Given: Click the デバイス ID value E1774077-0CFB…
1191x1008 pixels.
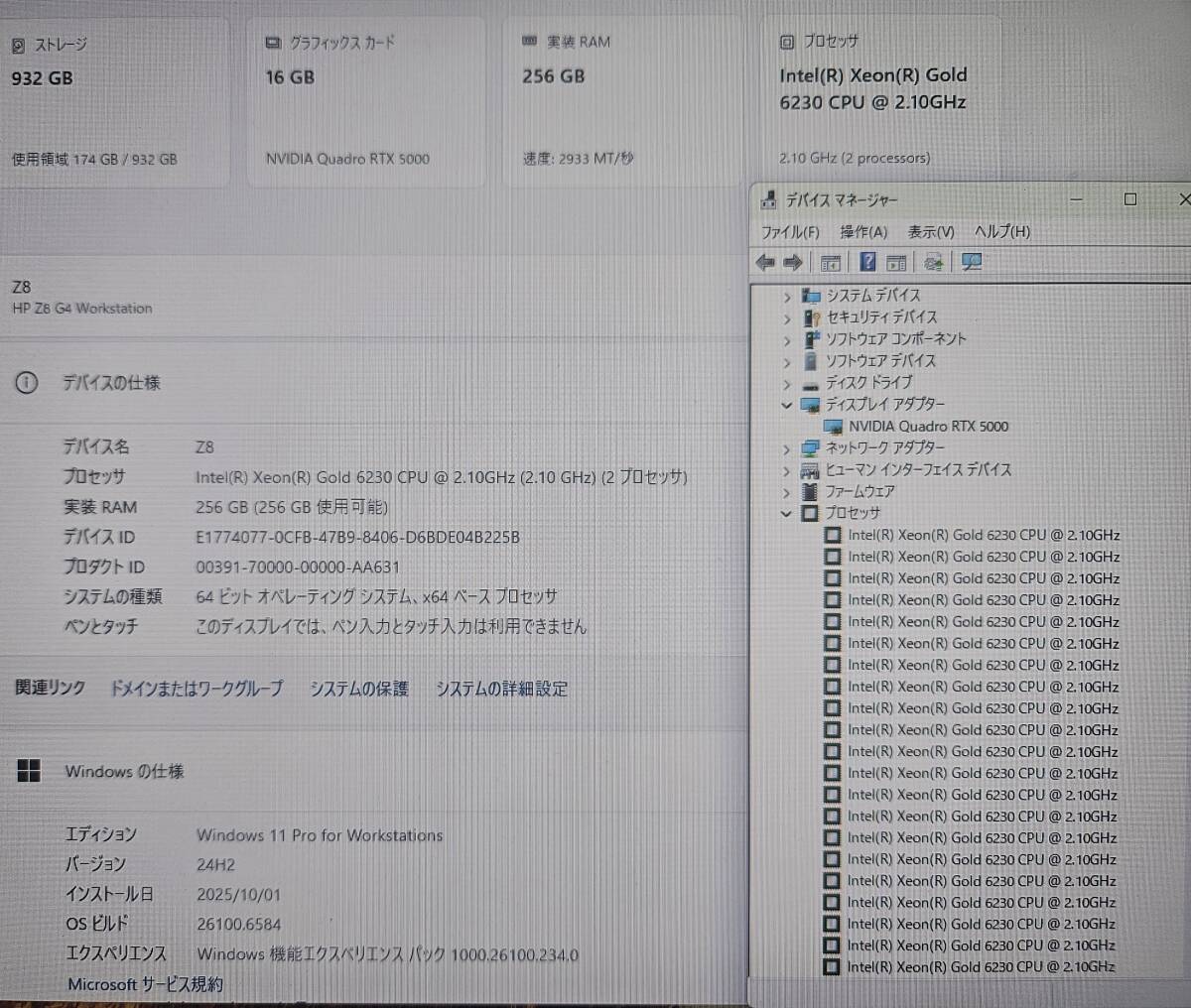Looking at the screenshot, I should coord(357,538).
